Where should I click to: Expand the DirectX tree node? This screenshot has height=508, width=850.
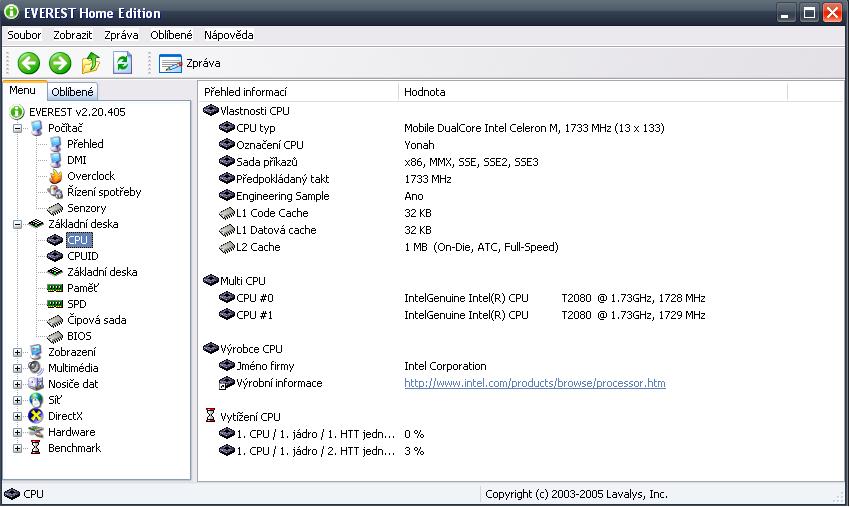pos(17,416)
